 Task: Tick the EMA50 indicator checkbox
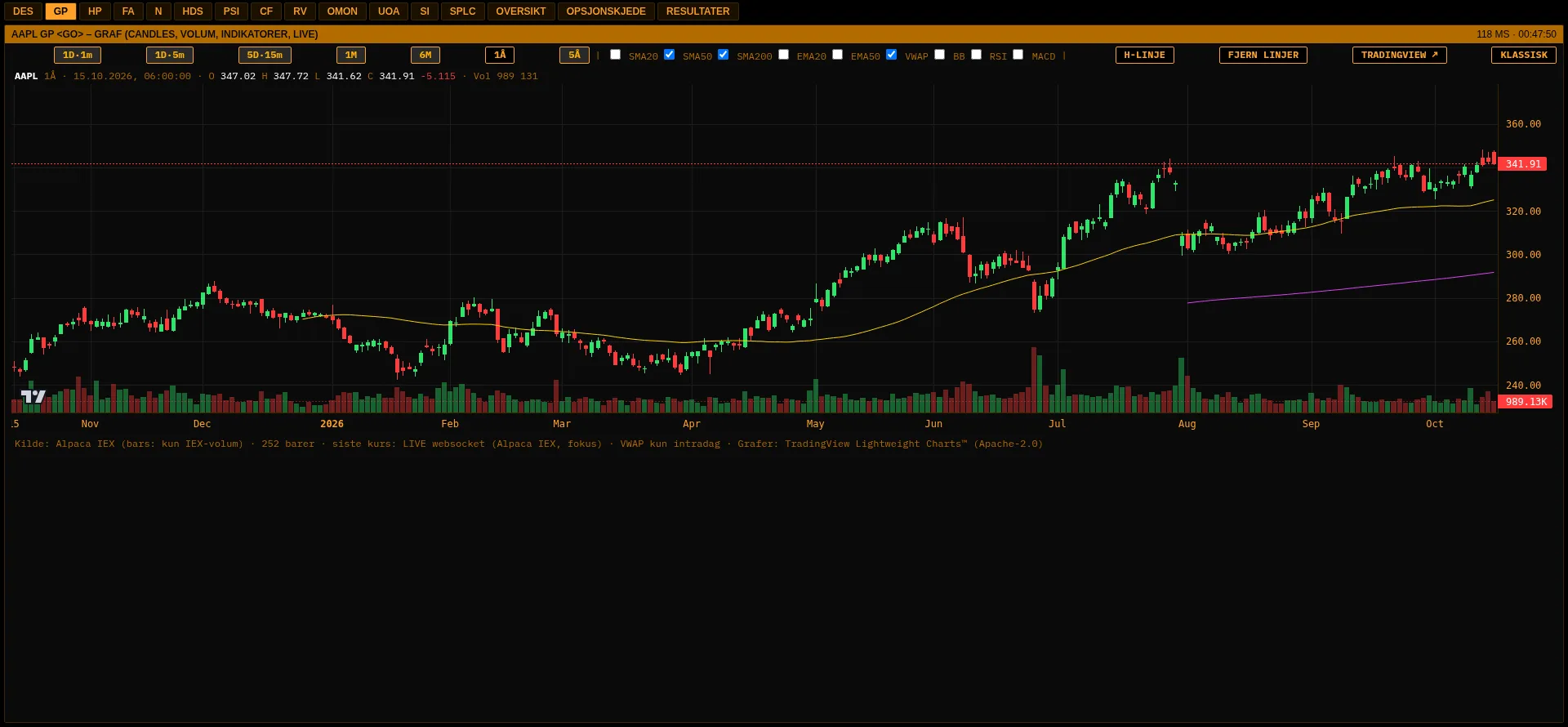coord(837,55)
